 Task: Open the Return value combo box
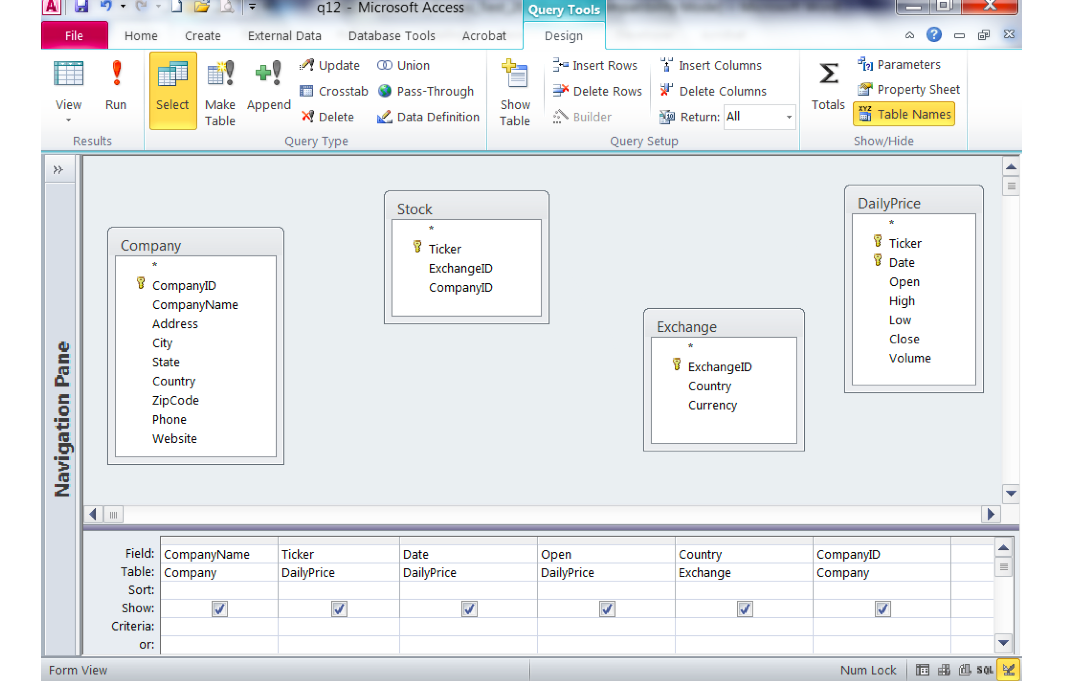point(759,117)
